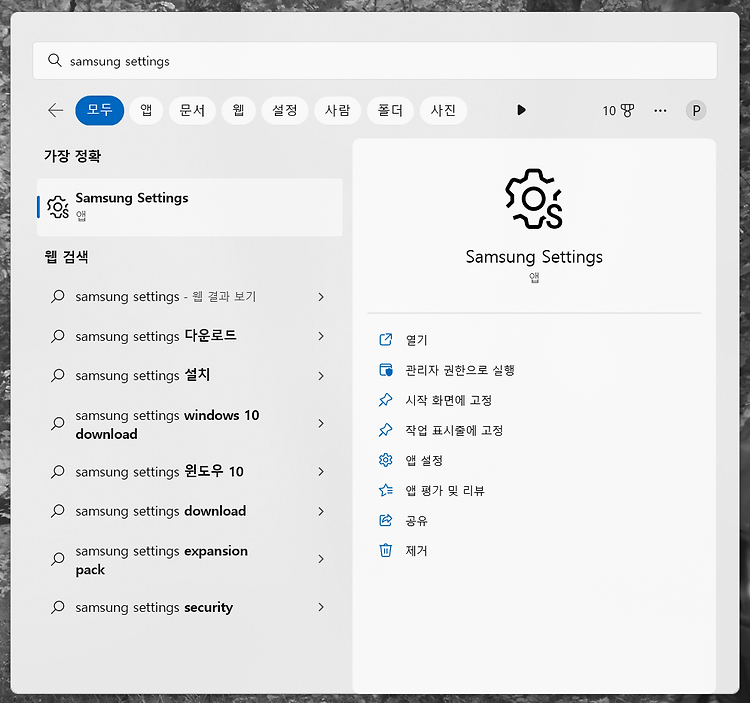The height and width of the screenshot is (703, 750).
Task: Click the Samsung Settings title in the preview pane
Action: (x=534, y=257)
